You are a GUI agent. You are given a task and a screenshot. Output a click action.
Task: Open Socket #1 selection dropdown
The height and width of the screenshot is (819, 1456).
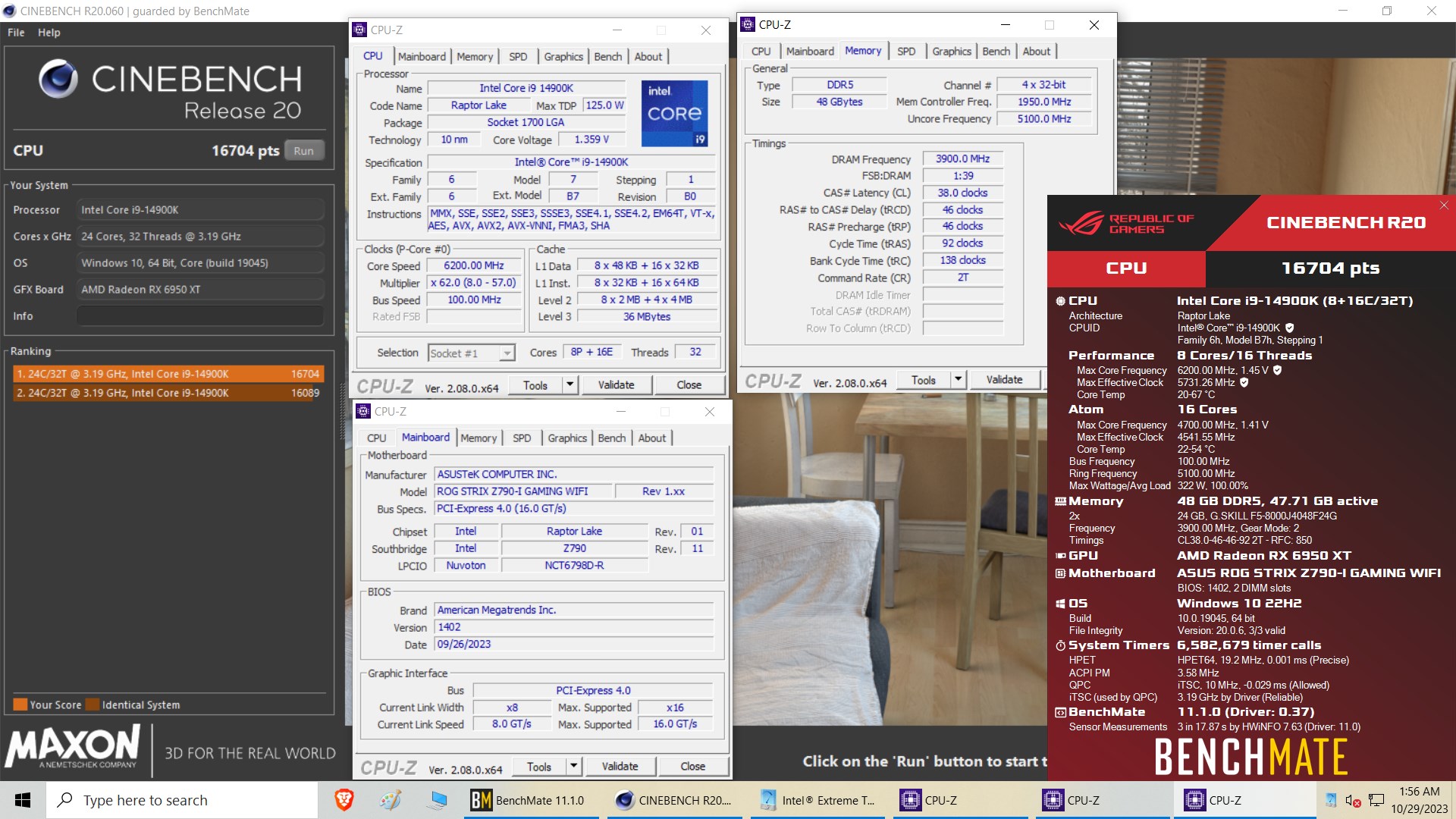coord(507,353)
